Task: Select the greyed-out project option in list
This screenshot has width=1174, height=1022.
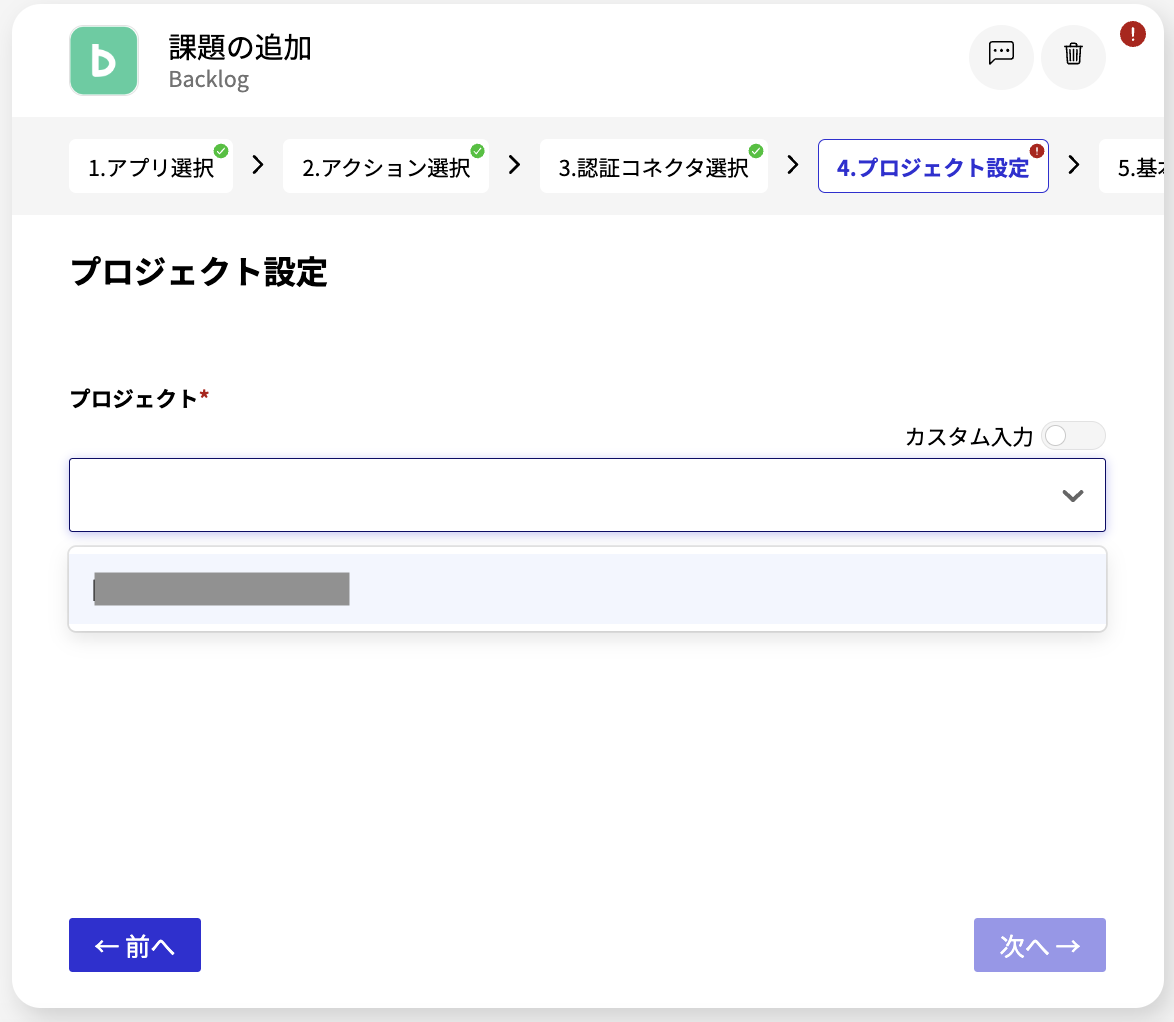Action: (588, 589)
